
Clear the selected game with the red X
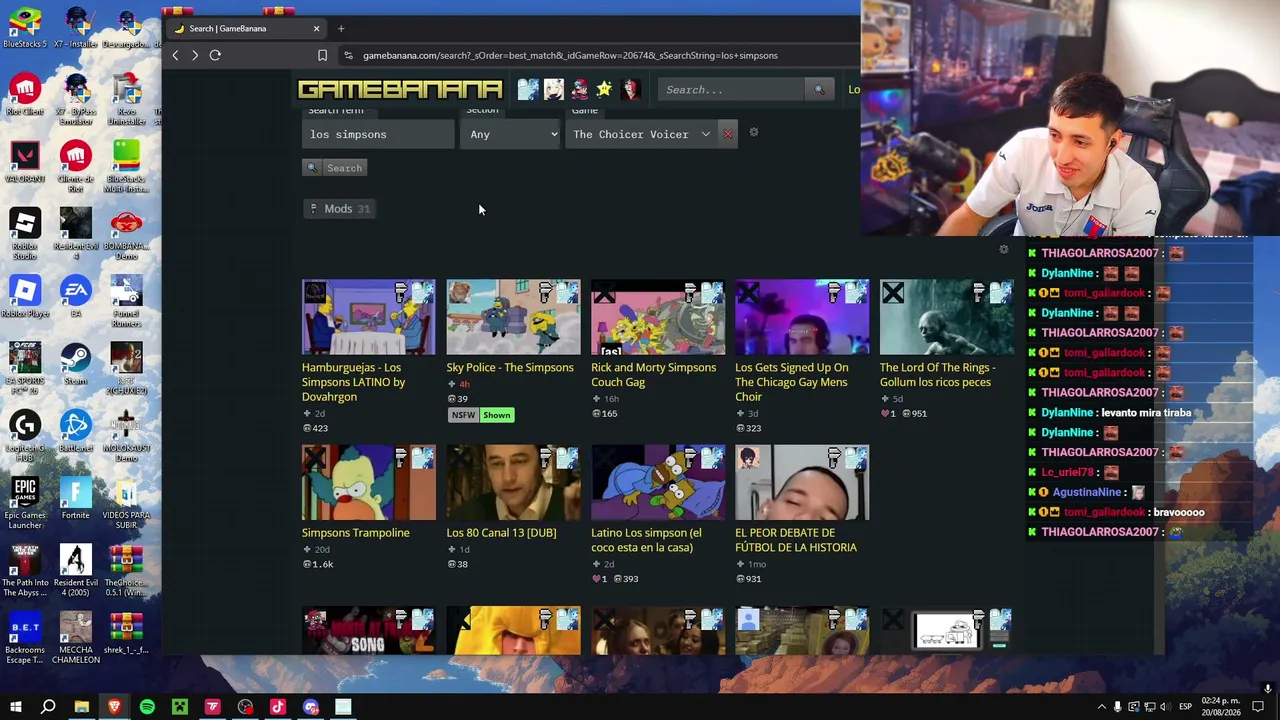pyautogui.click(x=728, y=134)
